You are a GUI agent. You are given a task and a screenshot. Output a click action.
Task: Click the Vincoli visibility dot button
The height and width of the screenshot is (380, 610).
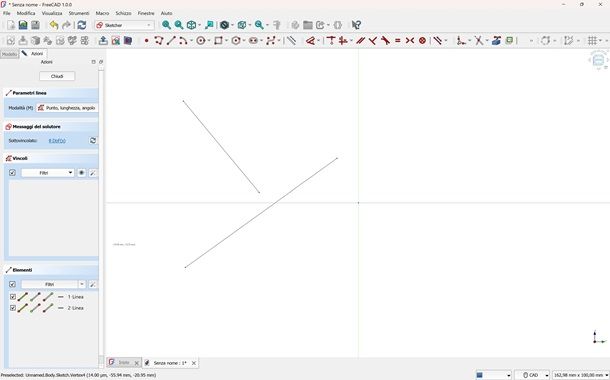pyautogui.click(x=81, y=173)
